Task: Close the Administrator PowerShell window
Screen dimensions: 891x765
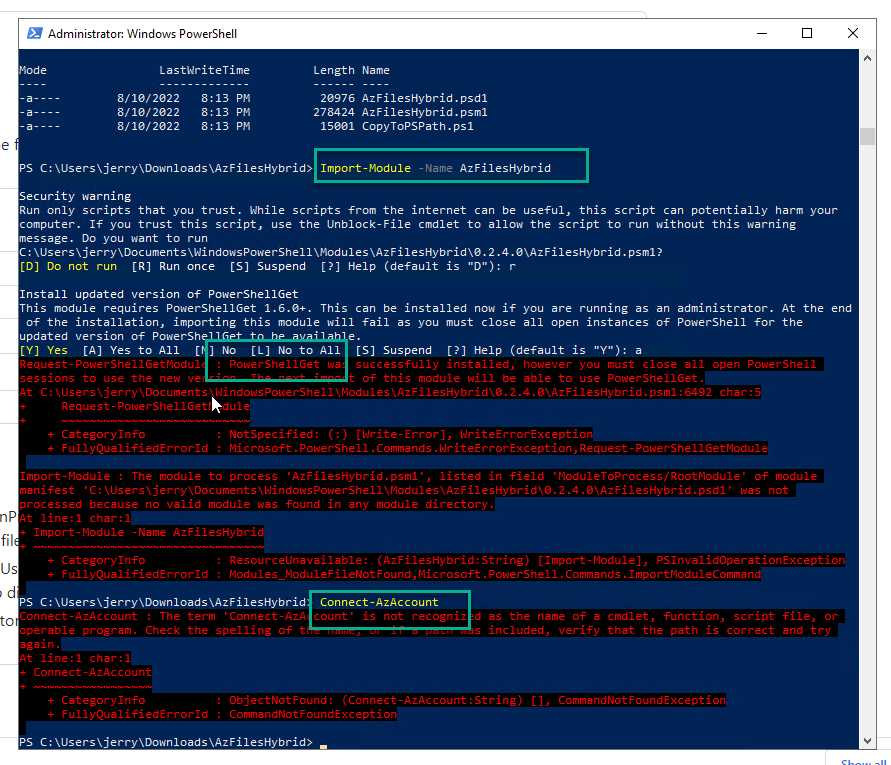Action: [852, 34]
